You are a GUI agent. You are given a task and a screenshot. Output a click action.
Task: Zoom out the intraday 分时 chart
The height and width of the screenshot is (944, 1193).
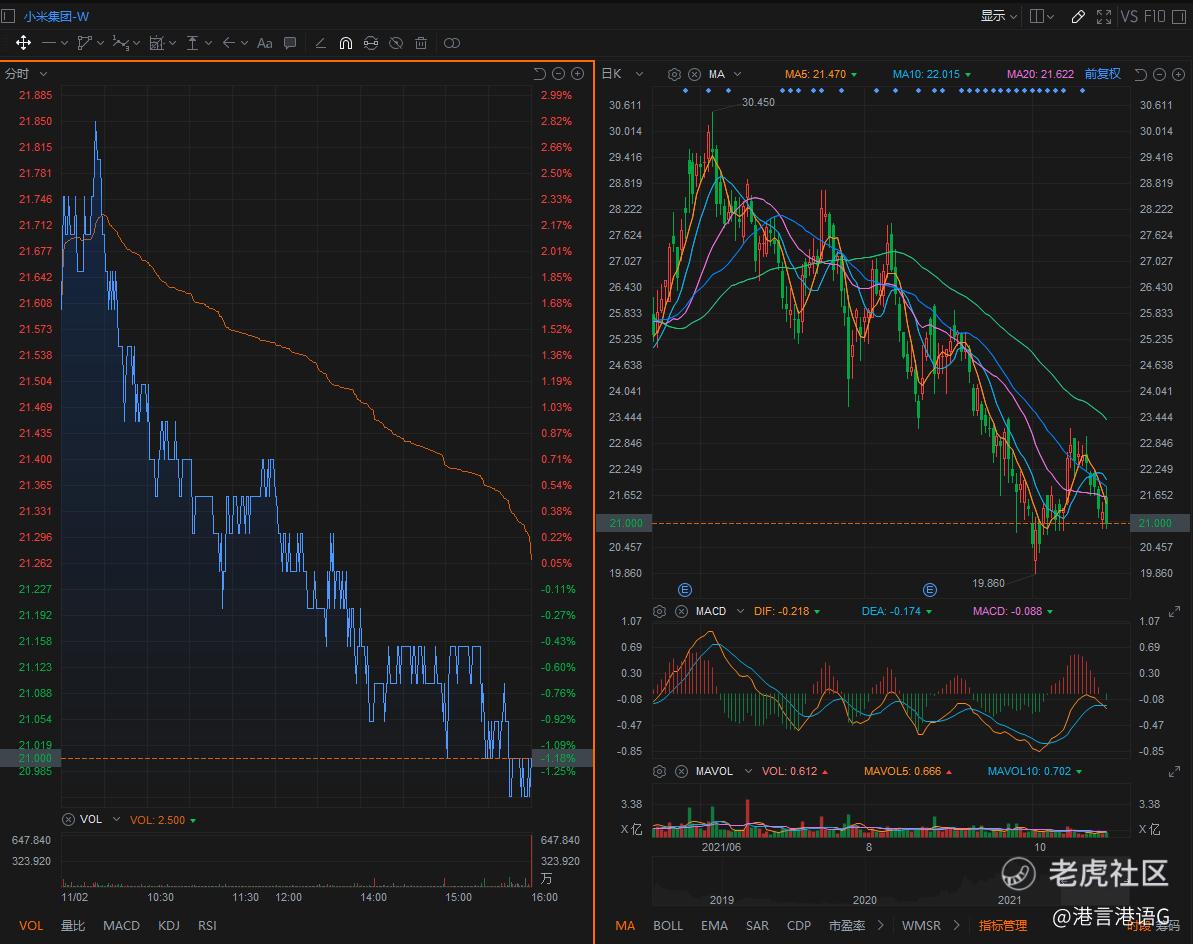559,74
